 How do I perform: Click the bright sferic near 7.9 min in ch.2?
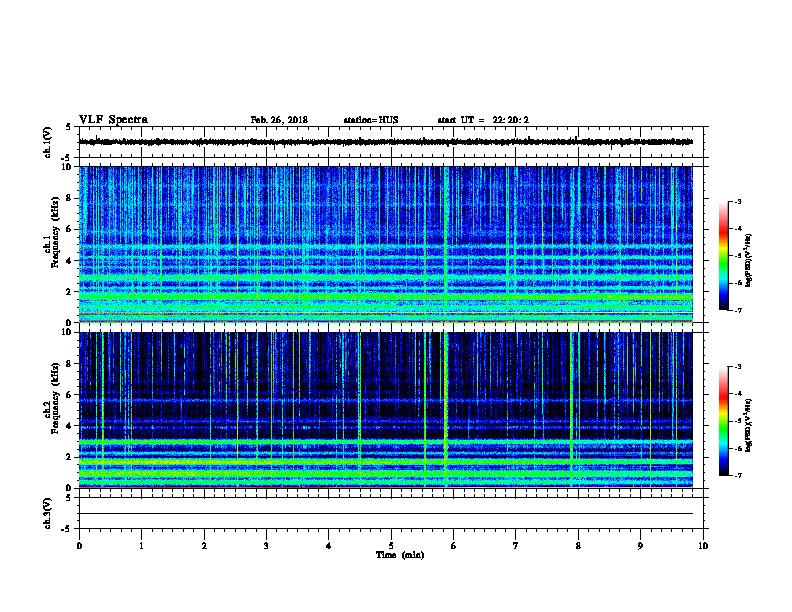pyautogui.click(x=571, y=410)
